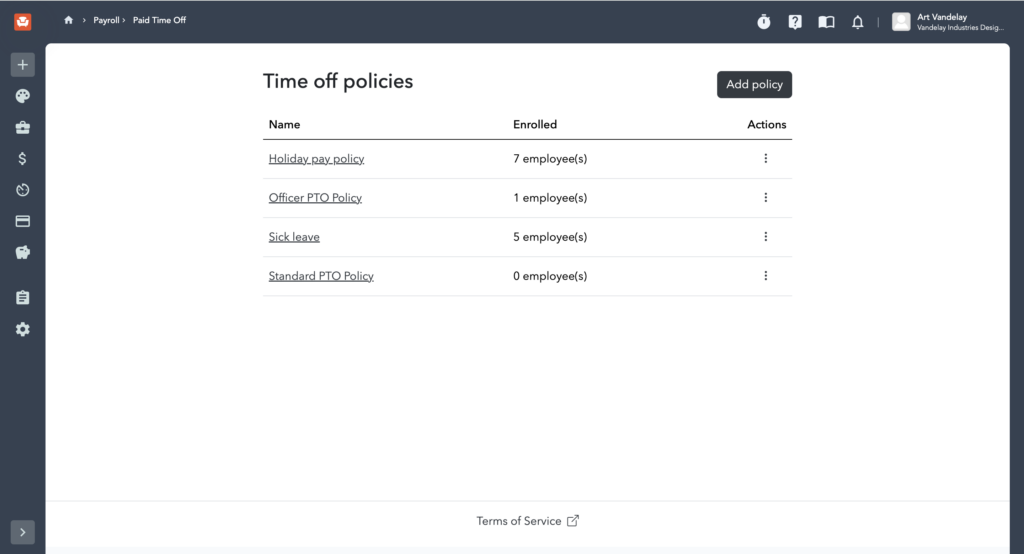The width and height of the screenshot is (1024, 554).
Task: Expand the sidebar with the arrow button
Action: click(22, 532)
